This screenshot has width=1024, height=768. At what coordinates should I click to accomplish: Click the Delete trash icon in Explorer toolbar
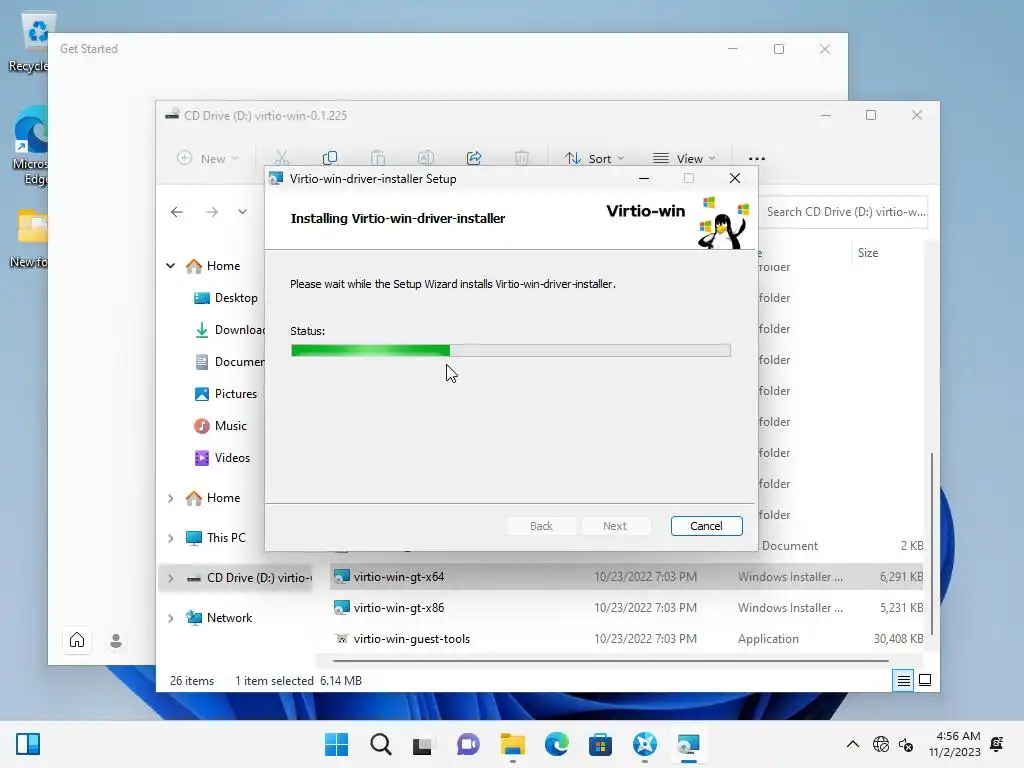[521, 158]
